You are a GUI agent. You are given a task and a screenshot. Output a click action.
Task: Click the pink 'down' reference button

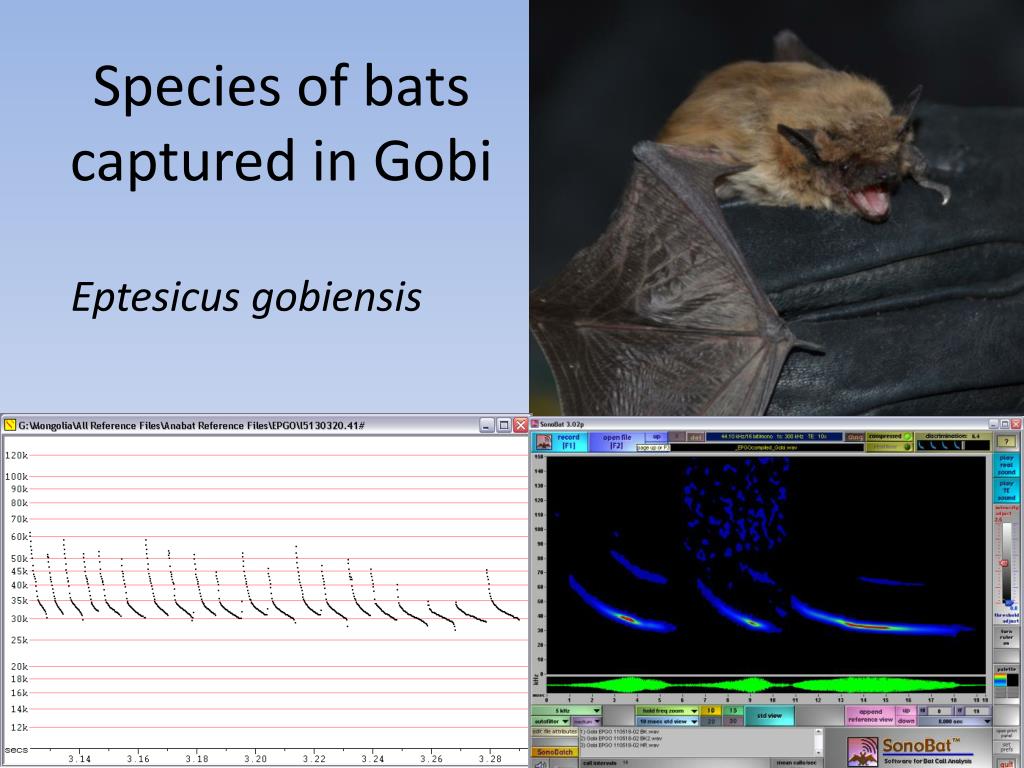coord(906,721)
